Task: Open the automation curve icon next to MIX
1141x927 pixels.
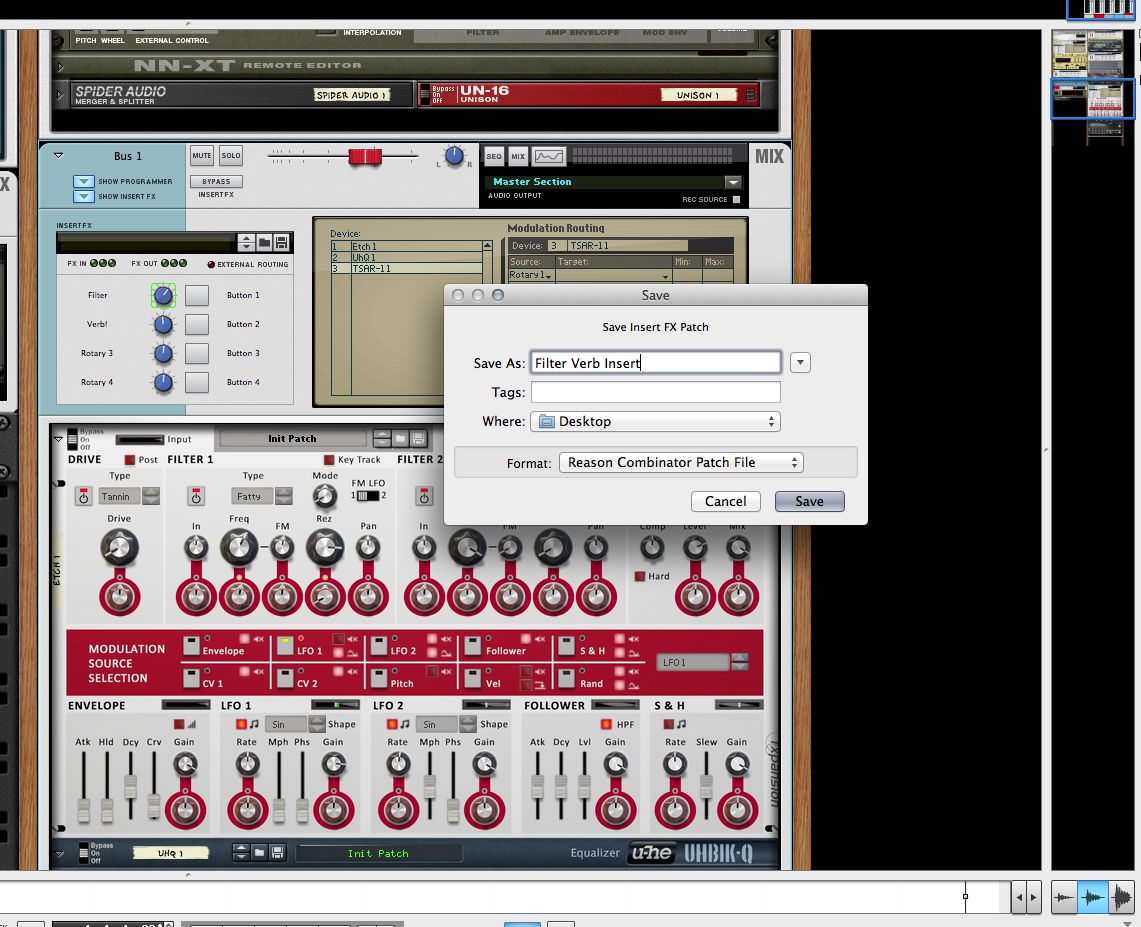Action: (549, 156)
